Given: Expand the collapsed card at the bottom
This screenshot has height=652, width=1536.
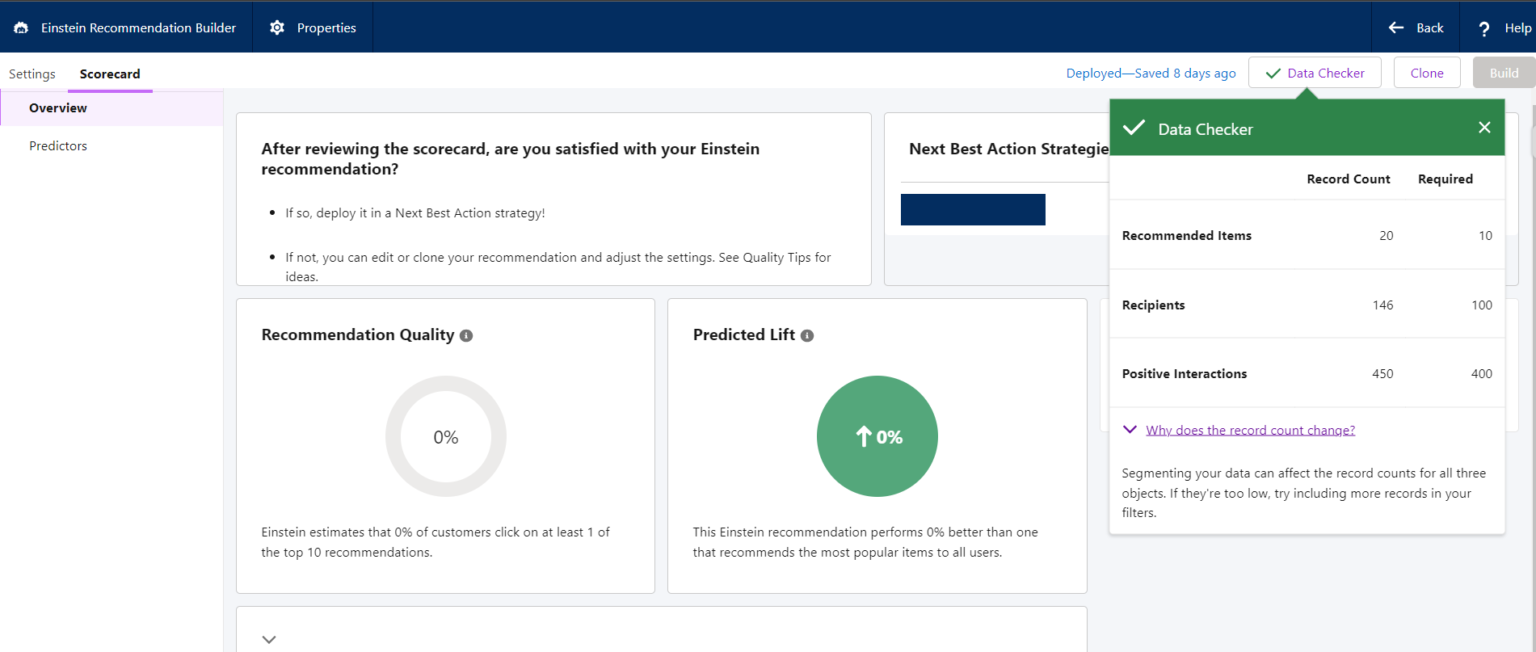Looking at the screenshot, I should [x=268, y=637].
